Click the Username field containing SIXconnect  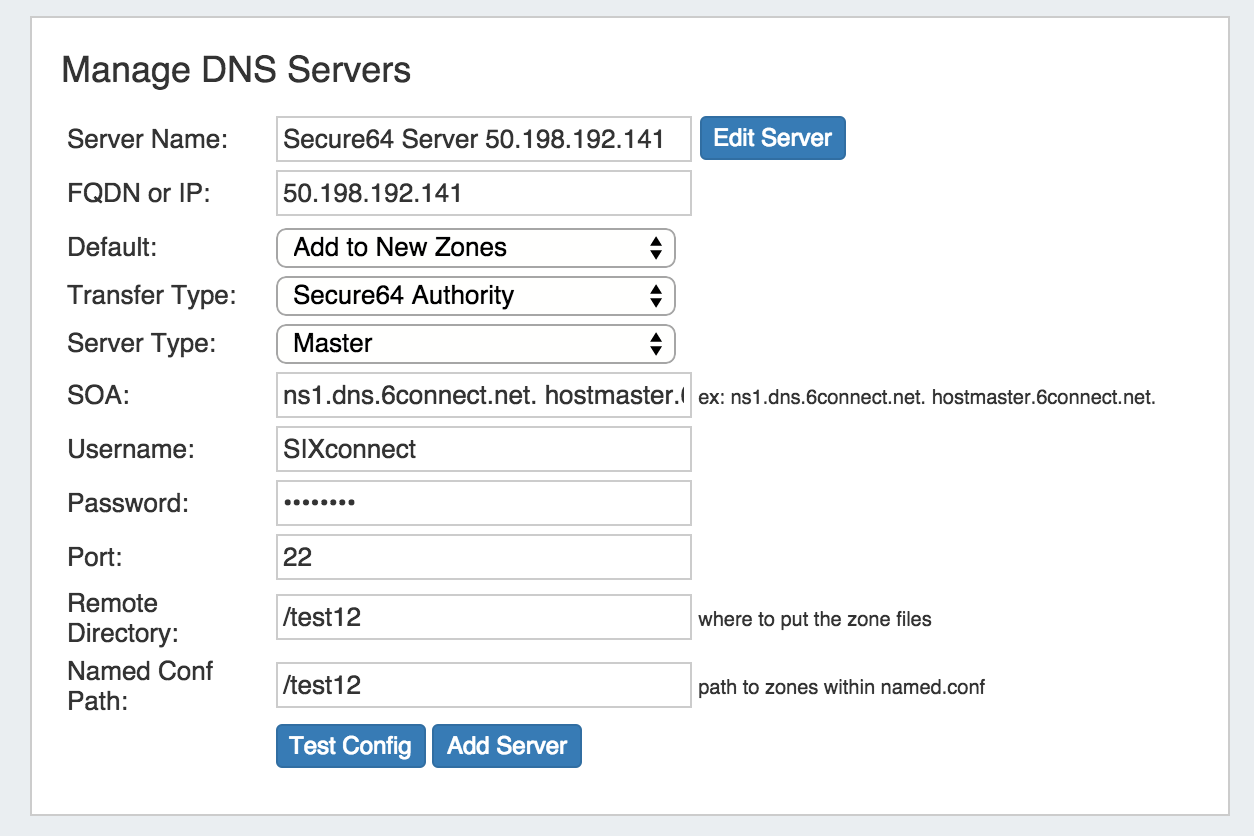click(483, 449)
